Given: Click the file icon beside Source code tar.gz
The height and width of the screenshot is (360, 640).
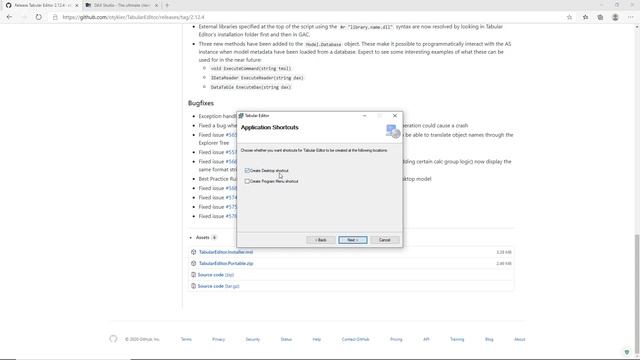Looking at the screenshot, I should click(x=193, y=287).
